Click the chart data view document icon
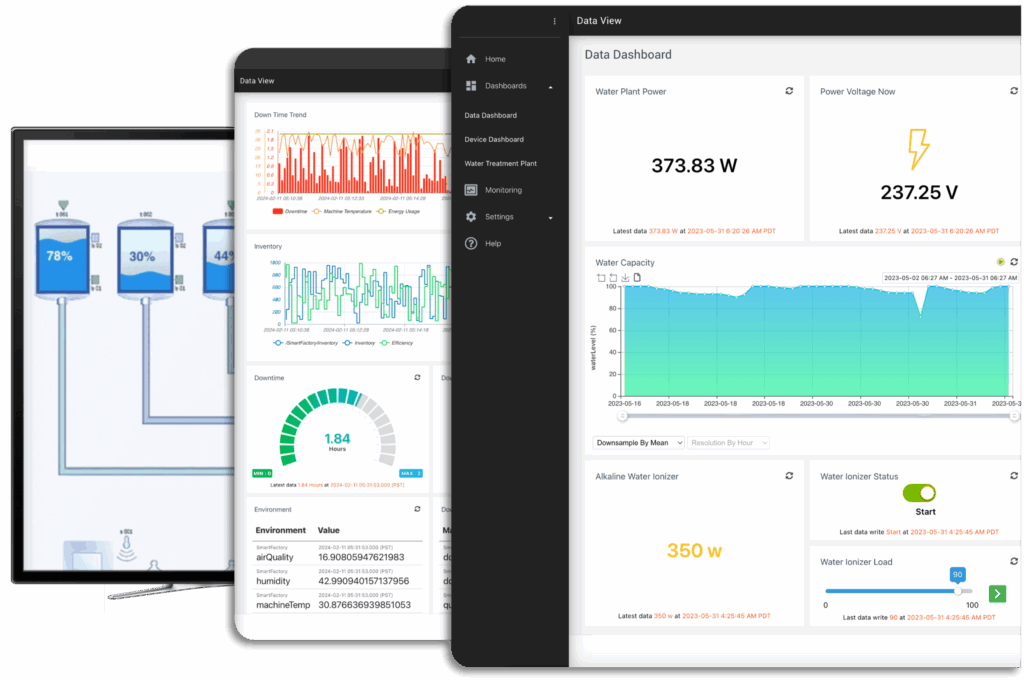1024x680 pixels. (636, 278)
